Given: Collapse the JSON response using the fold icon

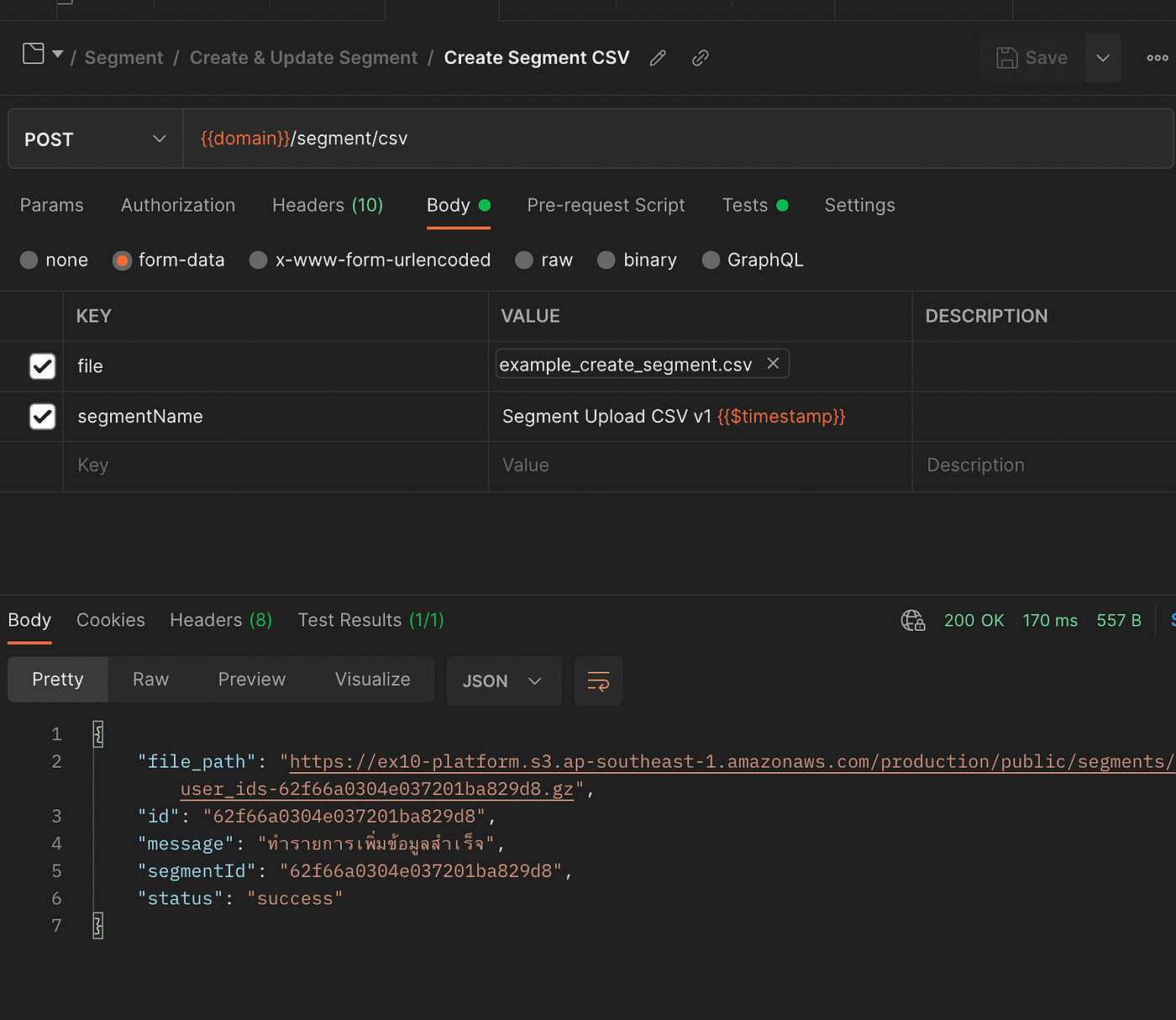Looking at the screenshot, I should [97, 733].
